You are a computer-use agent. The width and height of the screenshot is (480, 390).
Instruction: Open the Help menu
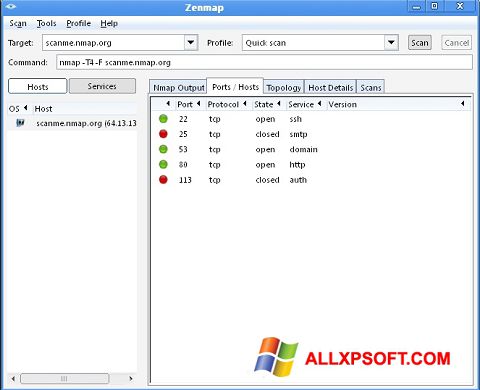click(x=109, y=23)
